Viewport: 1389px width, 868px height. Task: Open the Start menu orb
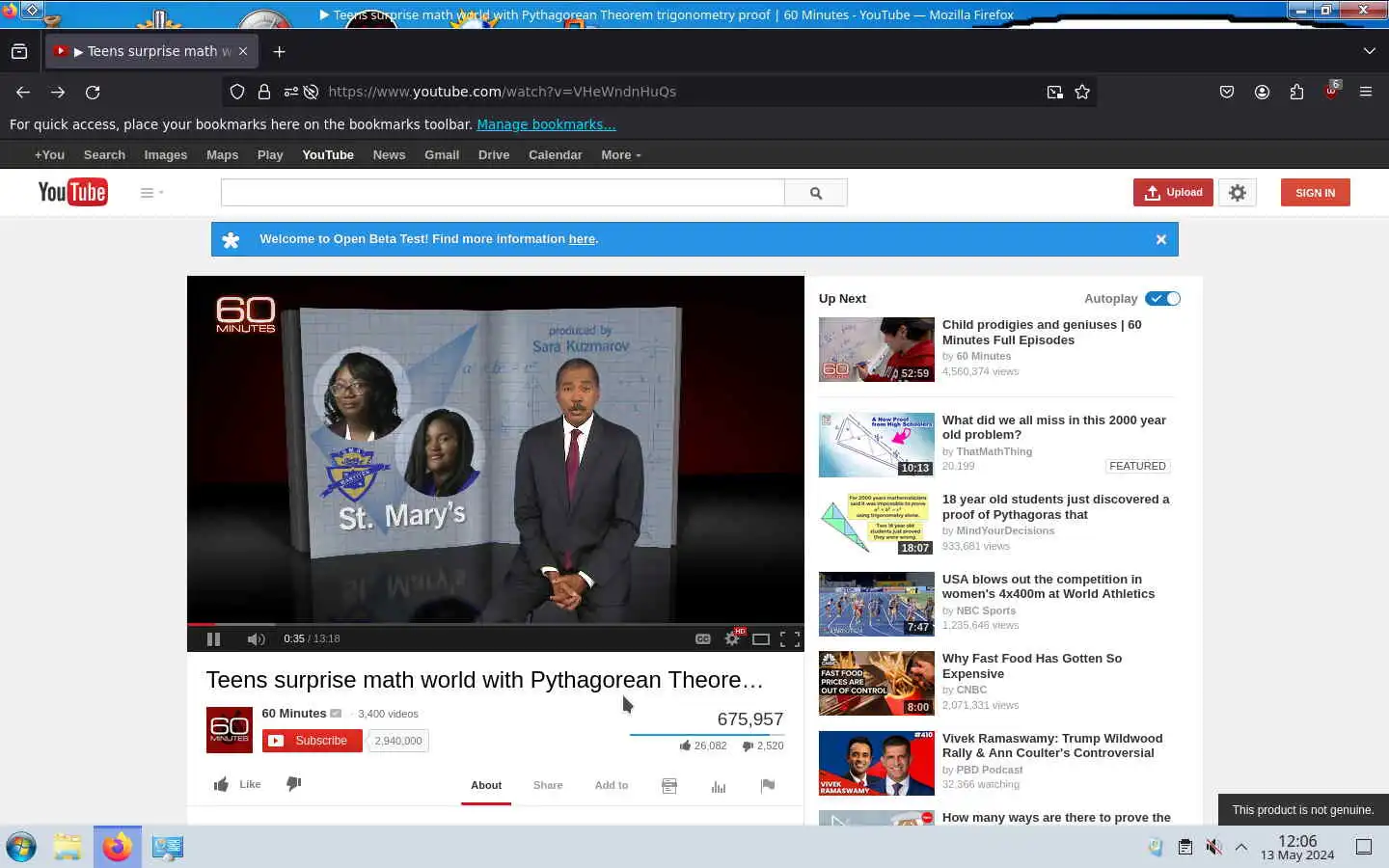click(x=20, y=847)
